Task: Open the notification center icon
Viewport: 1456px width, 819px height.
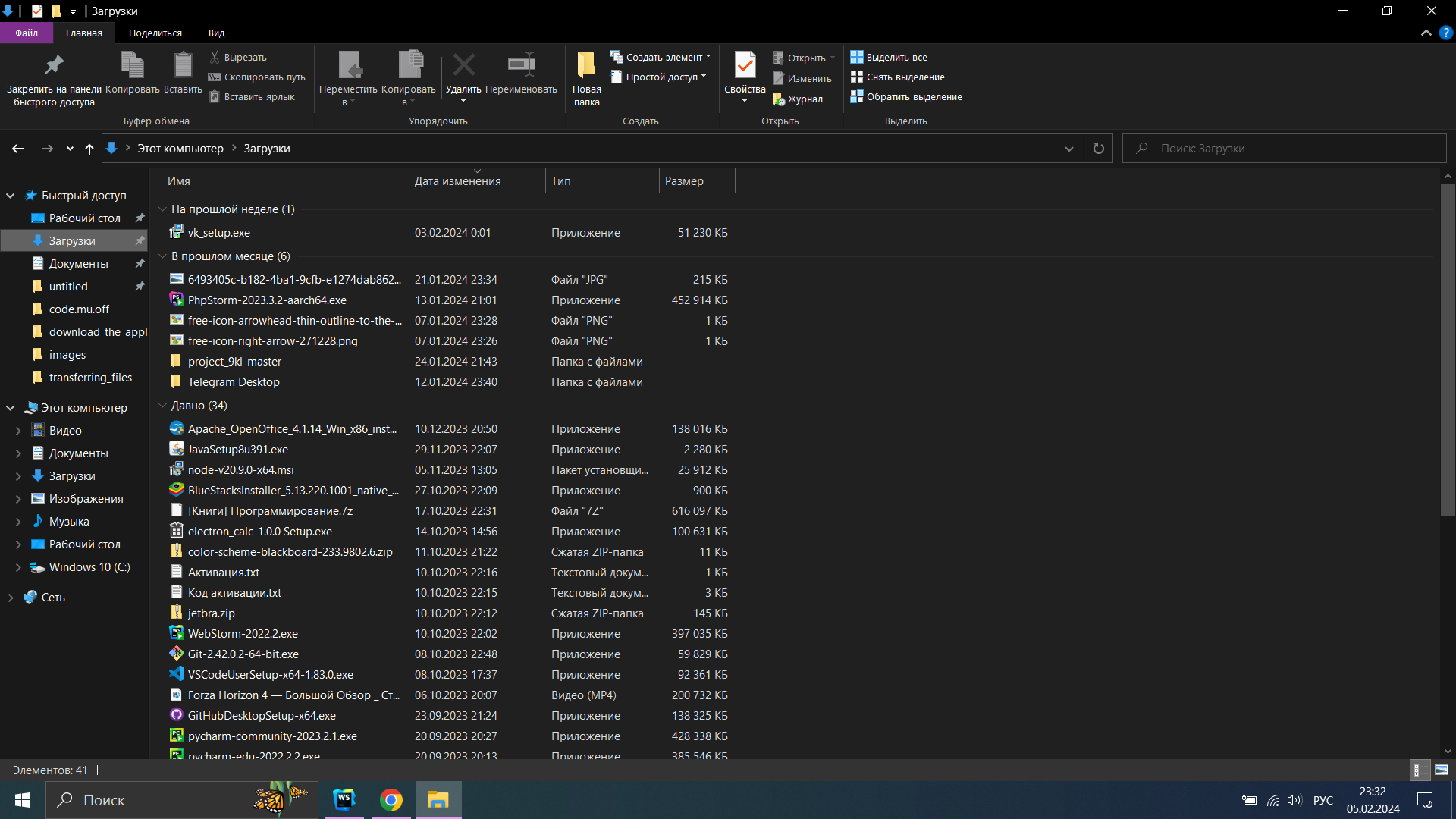Action: click(x=1425, y=800)
